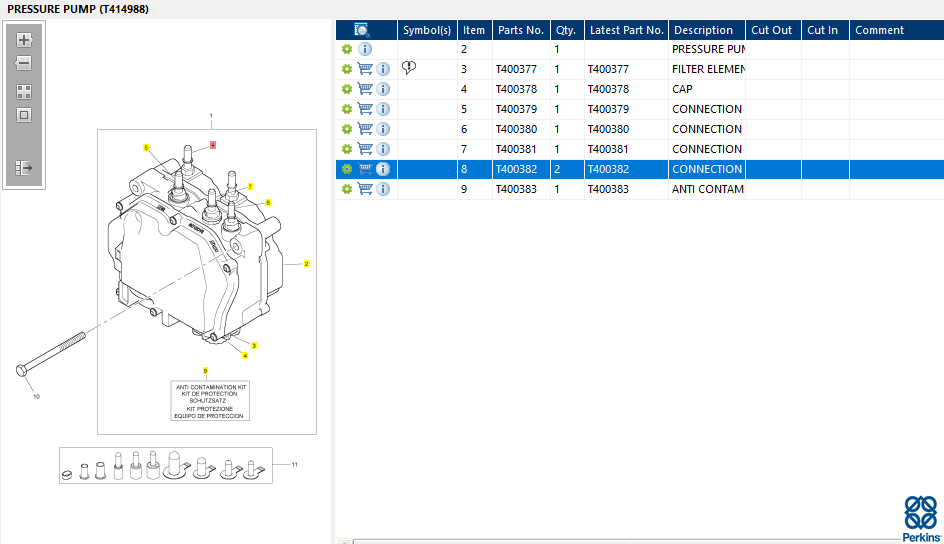Viewport: 944px width, 544px height.
Task: Sort by Qty. column header
Action: pos(567,30)
